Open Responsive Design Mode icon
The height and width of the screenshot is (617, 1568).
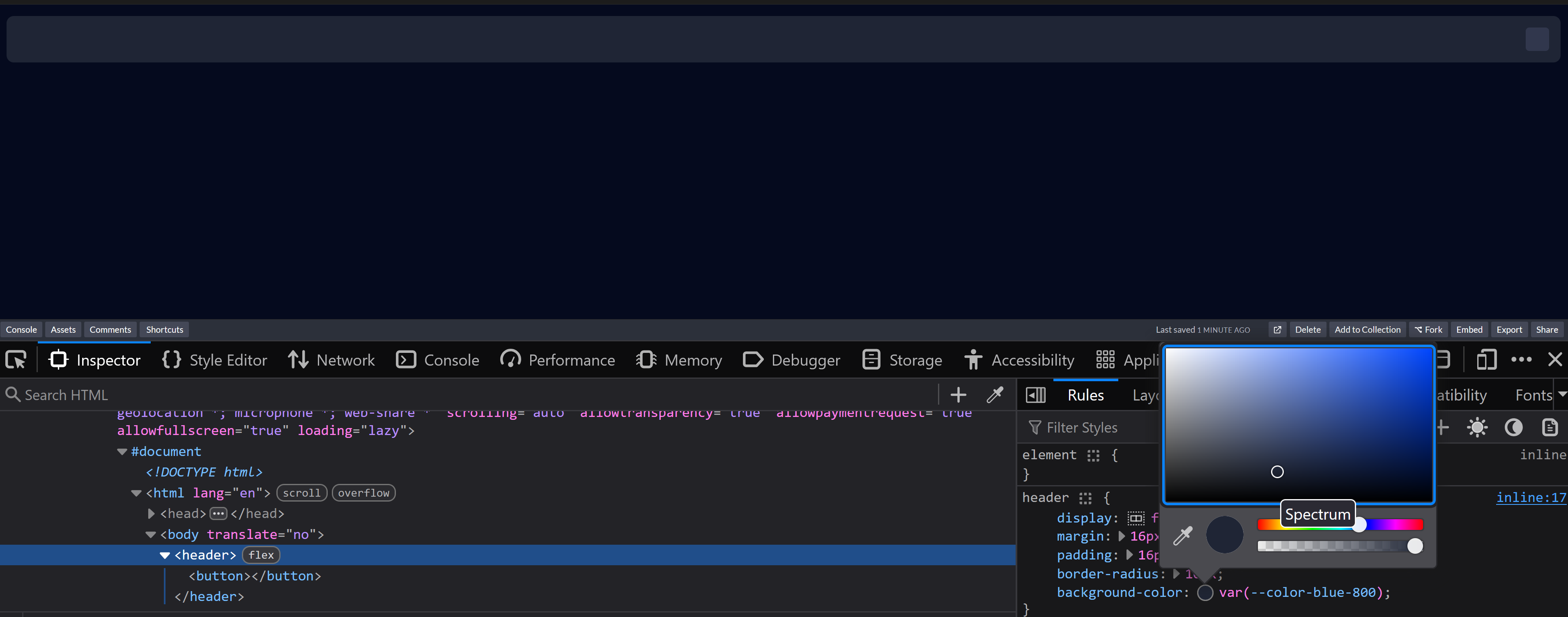coord(1486,360)
